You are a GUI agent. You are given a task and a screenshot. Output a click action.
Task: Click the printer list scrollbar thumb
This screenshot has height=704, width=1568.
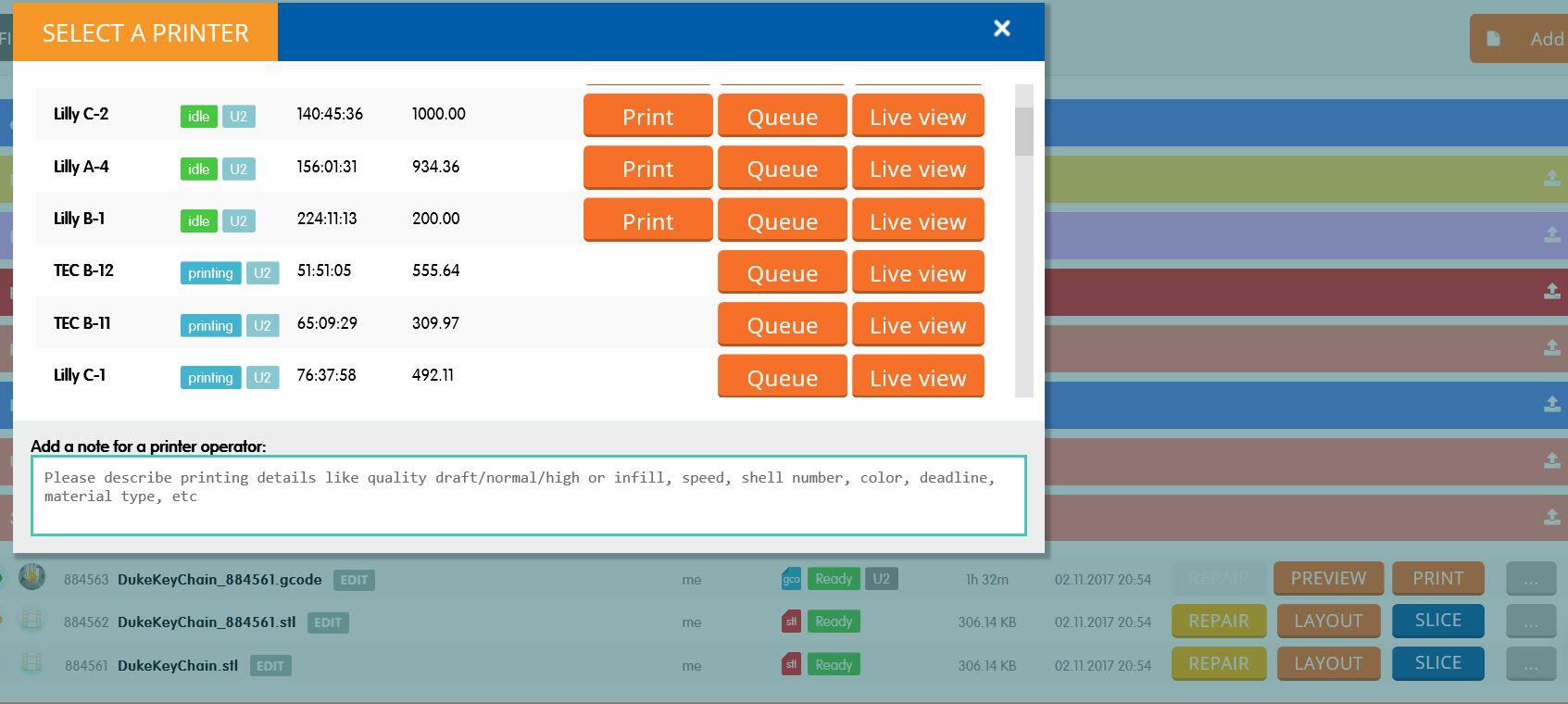(1023, 131)
